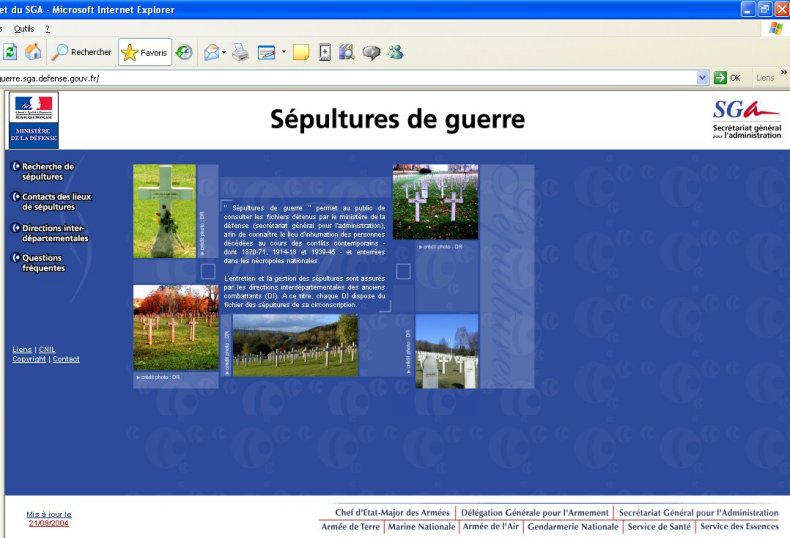Click the Windows flag logo
This screenshot has width=790, height=538.
pos(775,28)
